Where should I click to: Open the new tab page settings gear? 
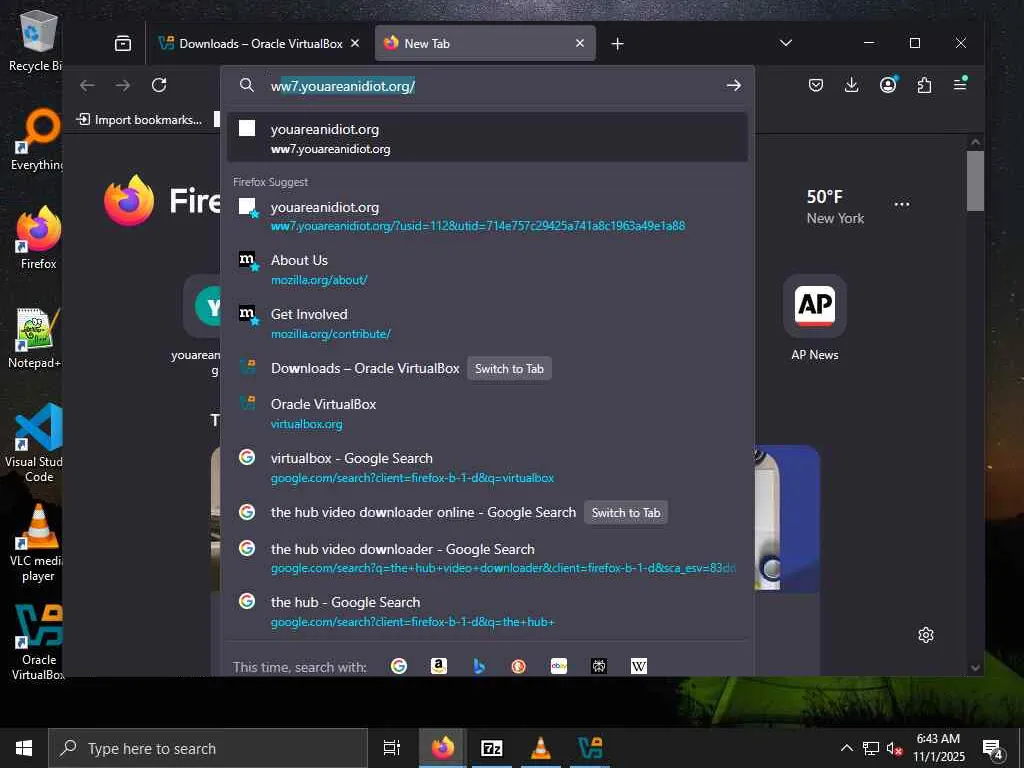pyautogui.click(x=925, y=635)
